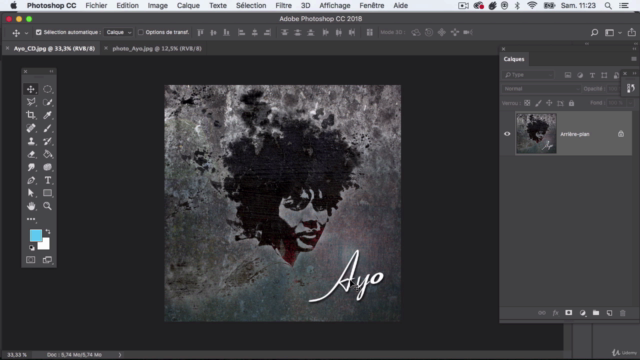
Task: Hide the Arrière-plan layer
Action: click(507, 134)
